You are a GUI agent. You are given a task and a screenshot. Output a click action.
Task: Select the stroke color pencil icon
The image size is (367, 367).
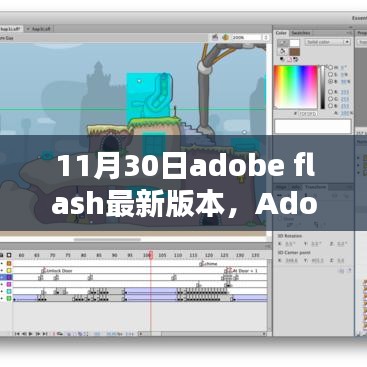click(283, 43)
